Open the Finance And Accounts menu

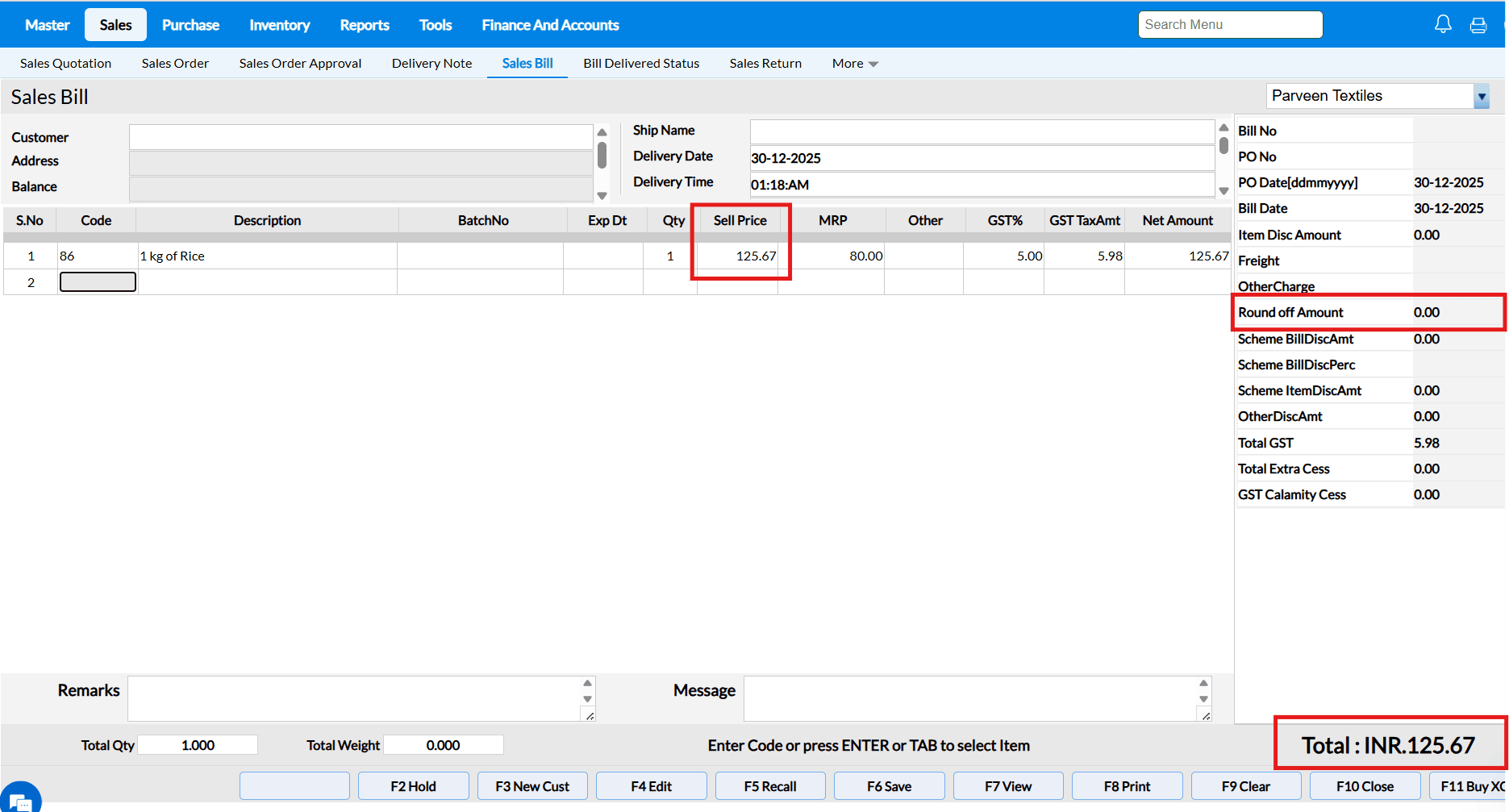(x=550, y=25)
